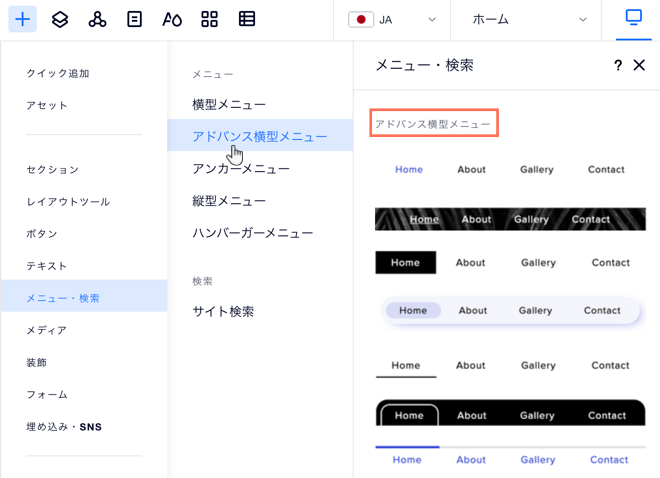Click the 検索 group label
This screenshot has height=478, width=660.
pyautogui.click(x=202, y=281)
